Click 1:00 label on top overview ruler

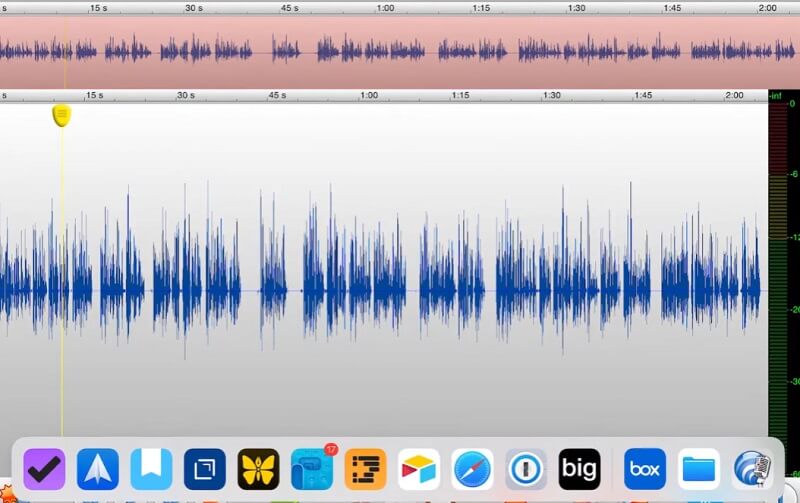click(x=385, y=8)
